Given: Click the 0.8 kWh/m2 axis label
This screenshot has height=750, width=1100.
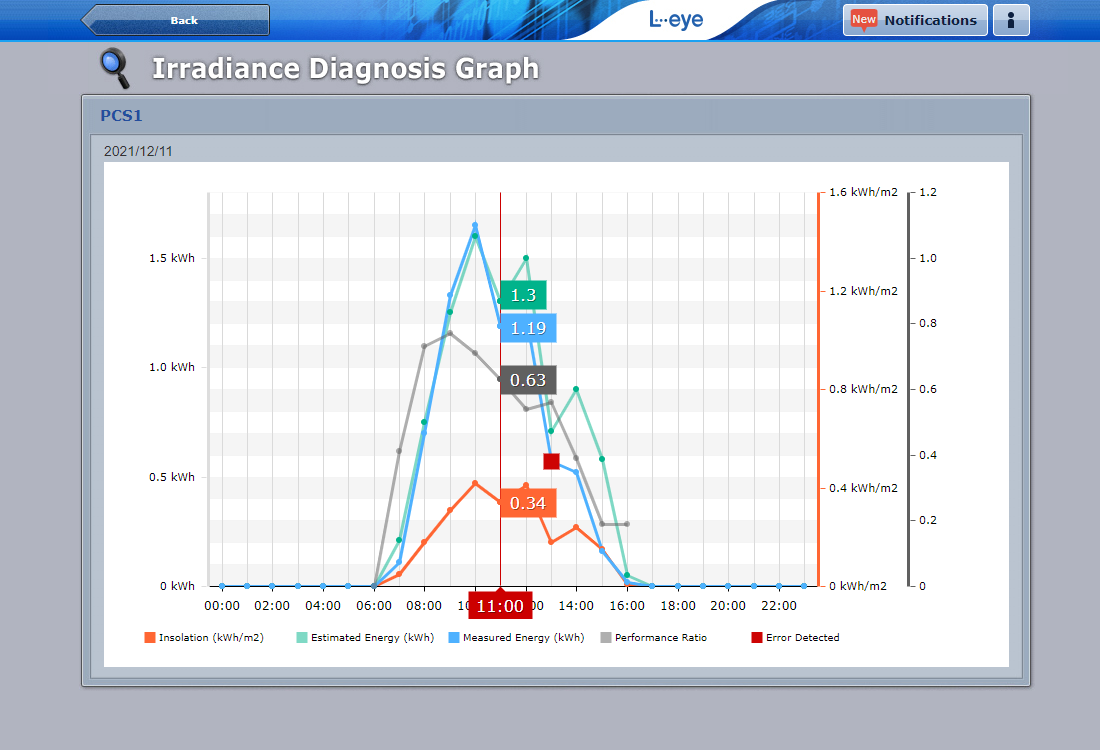Looking at the screenshot, I should point(863,389).
